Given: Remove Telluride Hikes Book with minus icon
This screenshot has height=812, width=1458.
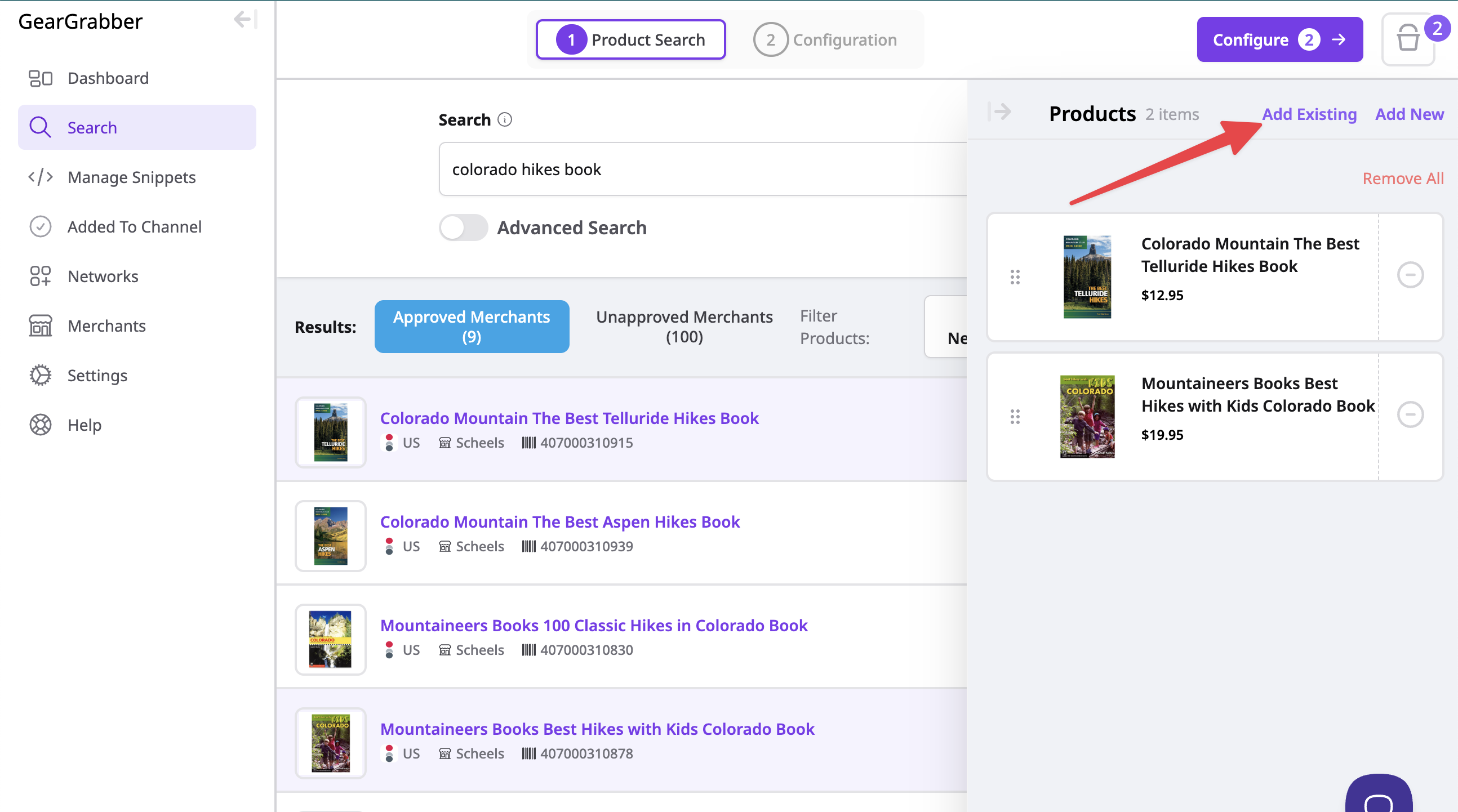Looking at the screenshot, I should (x=1410, y=275).
